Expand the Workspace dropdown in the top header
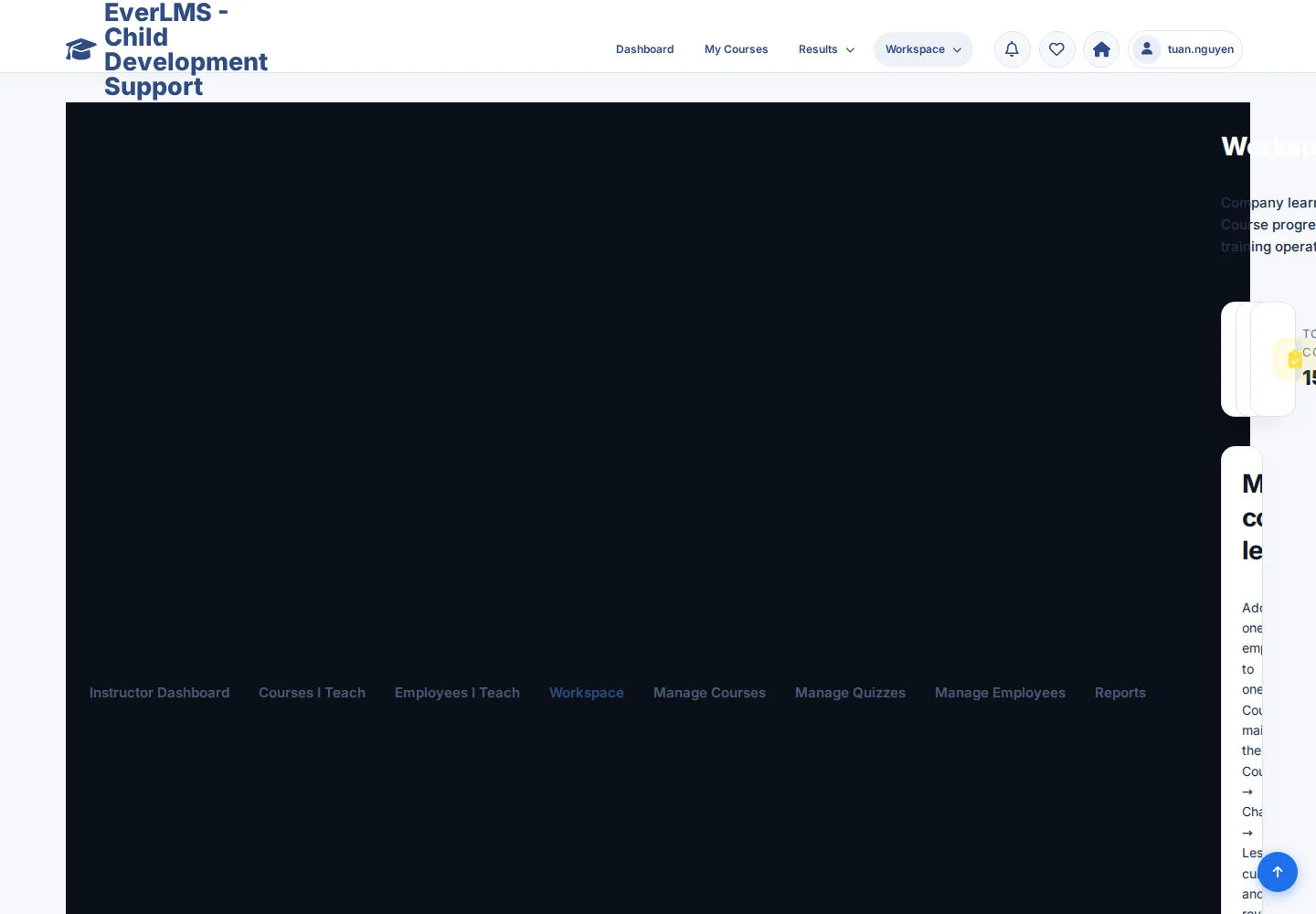The height and width of the screenshot is (914, 1316). [x=923, y=49]
